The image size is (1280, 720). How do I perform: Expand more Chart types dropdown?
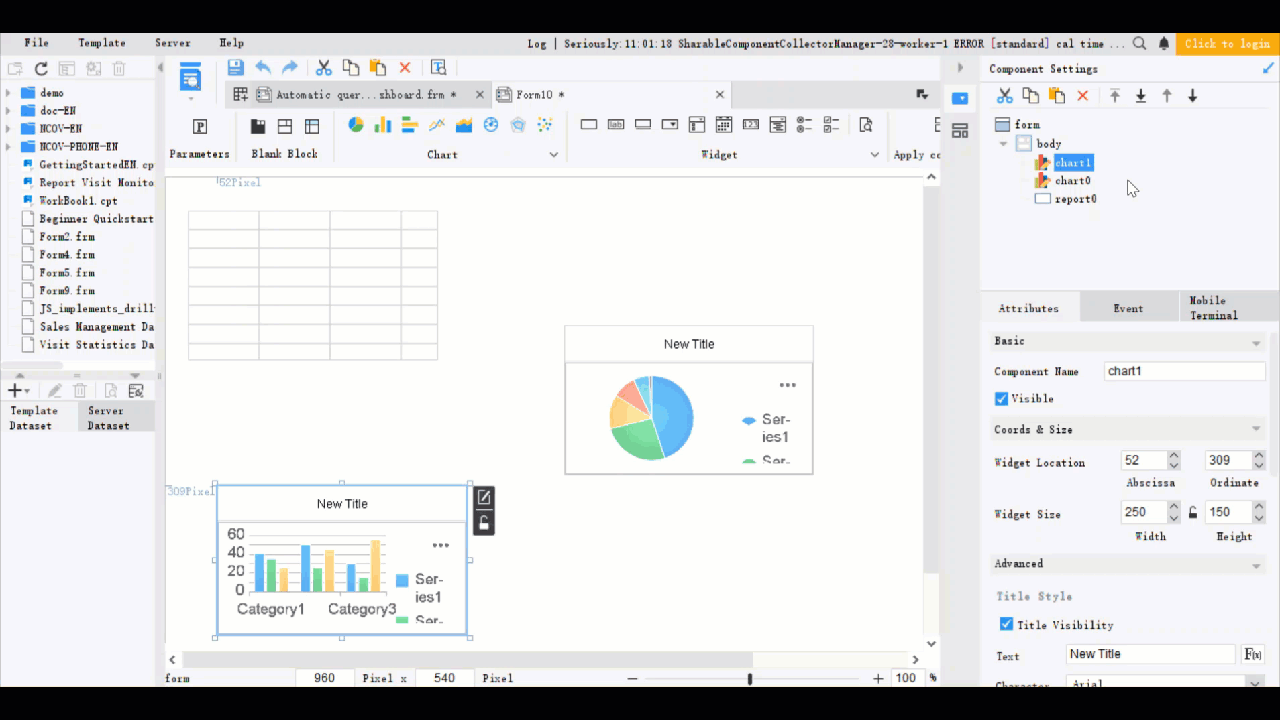[x=554, y=155]
